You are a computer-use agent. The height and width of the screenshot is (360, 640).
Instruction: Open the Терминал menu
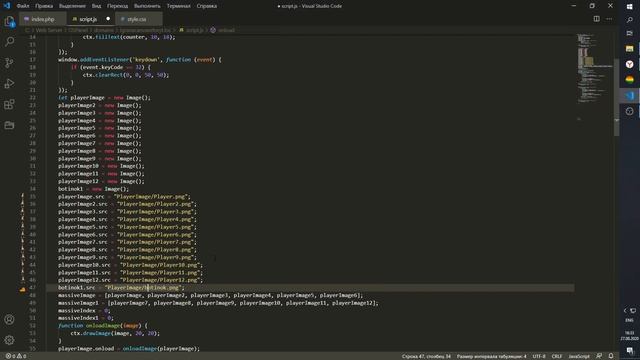pos(178,6)
